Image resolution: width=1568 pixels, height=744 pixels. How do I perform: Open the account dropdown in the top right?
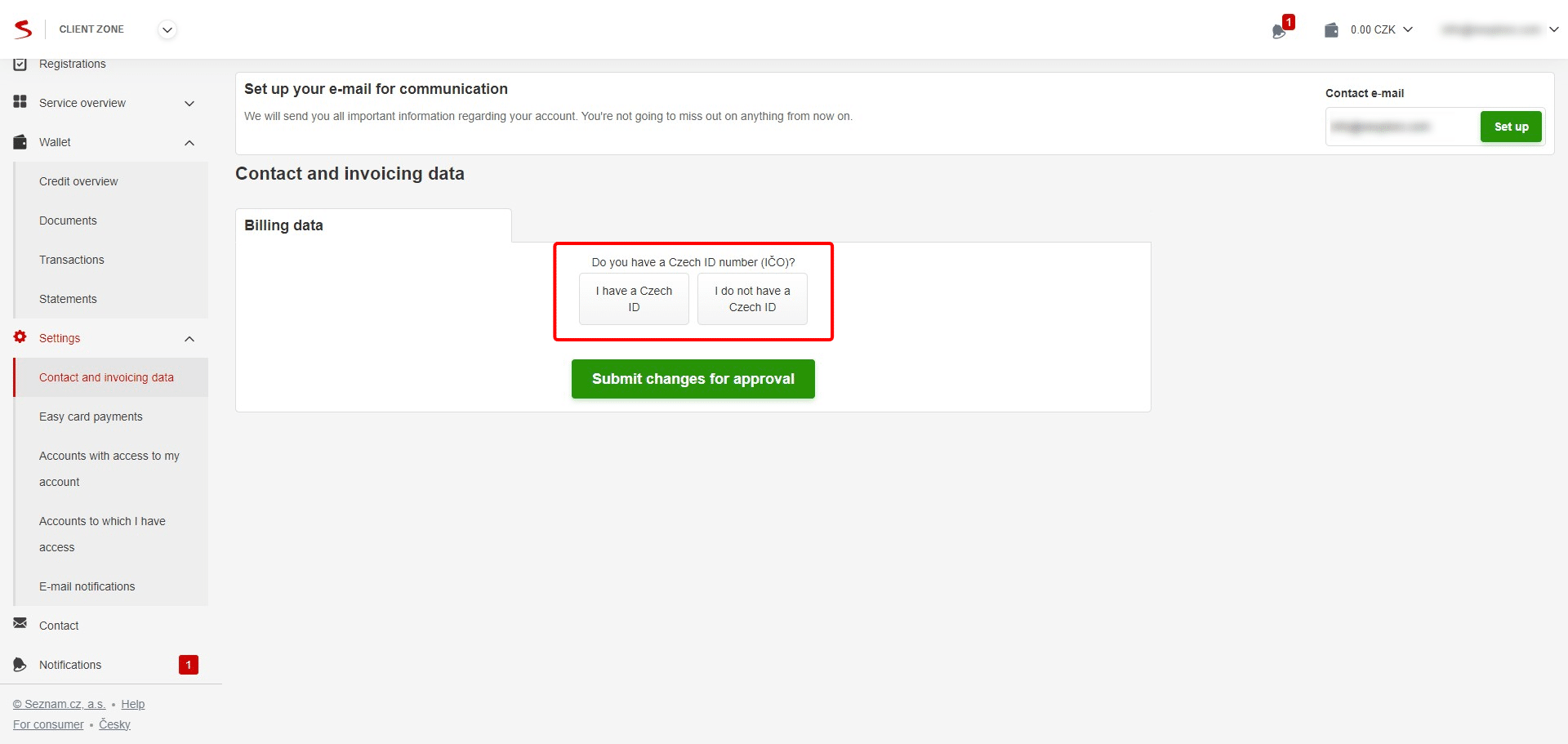click(1554, 29)
